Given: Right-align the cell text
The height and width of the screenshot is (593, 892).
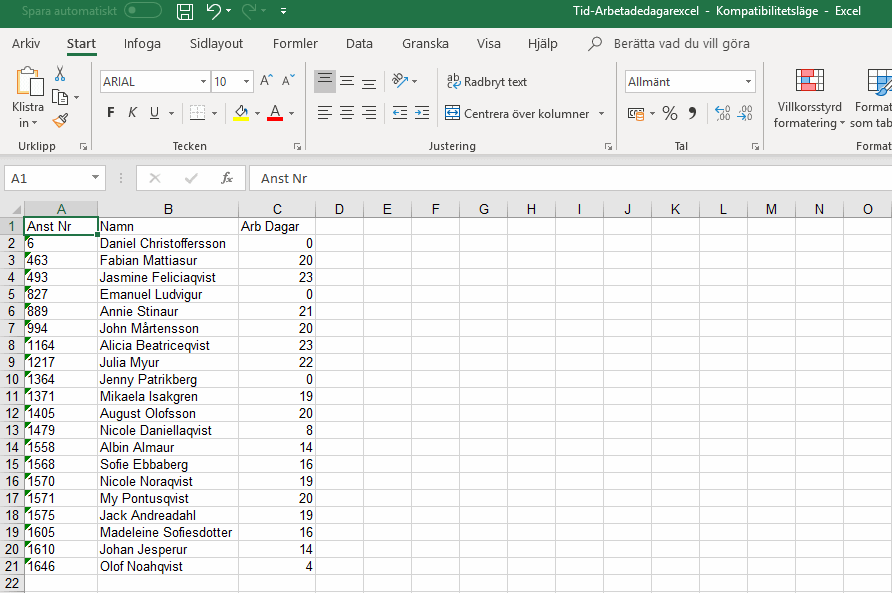Looking at the screenshot, I should [369, 113].
